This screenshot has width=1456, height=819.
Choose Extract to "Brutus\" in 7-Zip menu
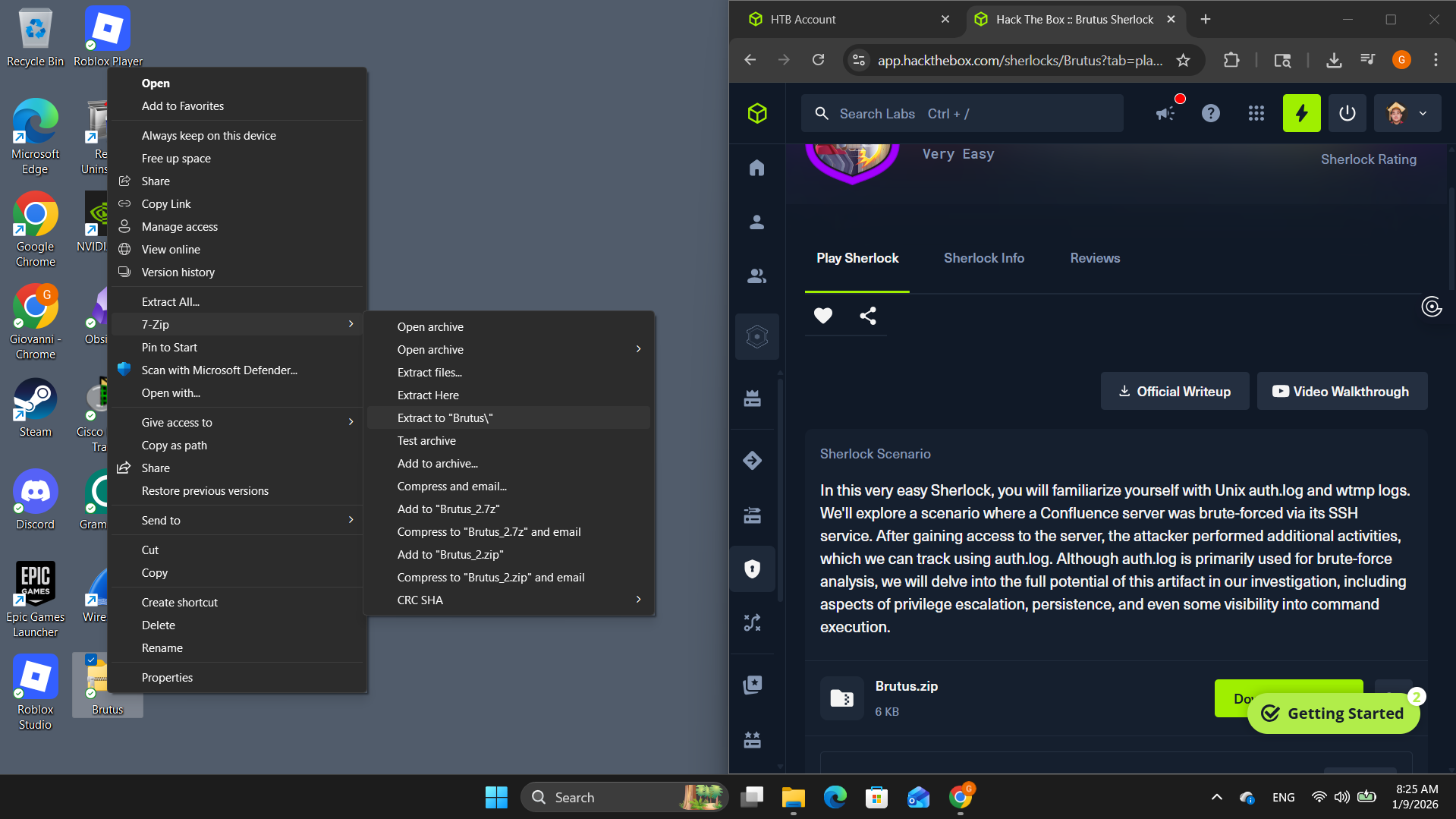pyautogui.click(x=508, y=418)
